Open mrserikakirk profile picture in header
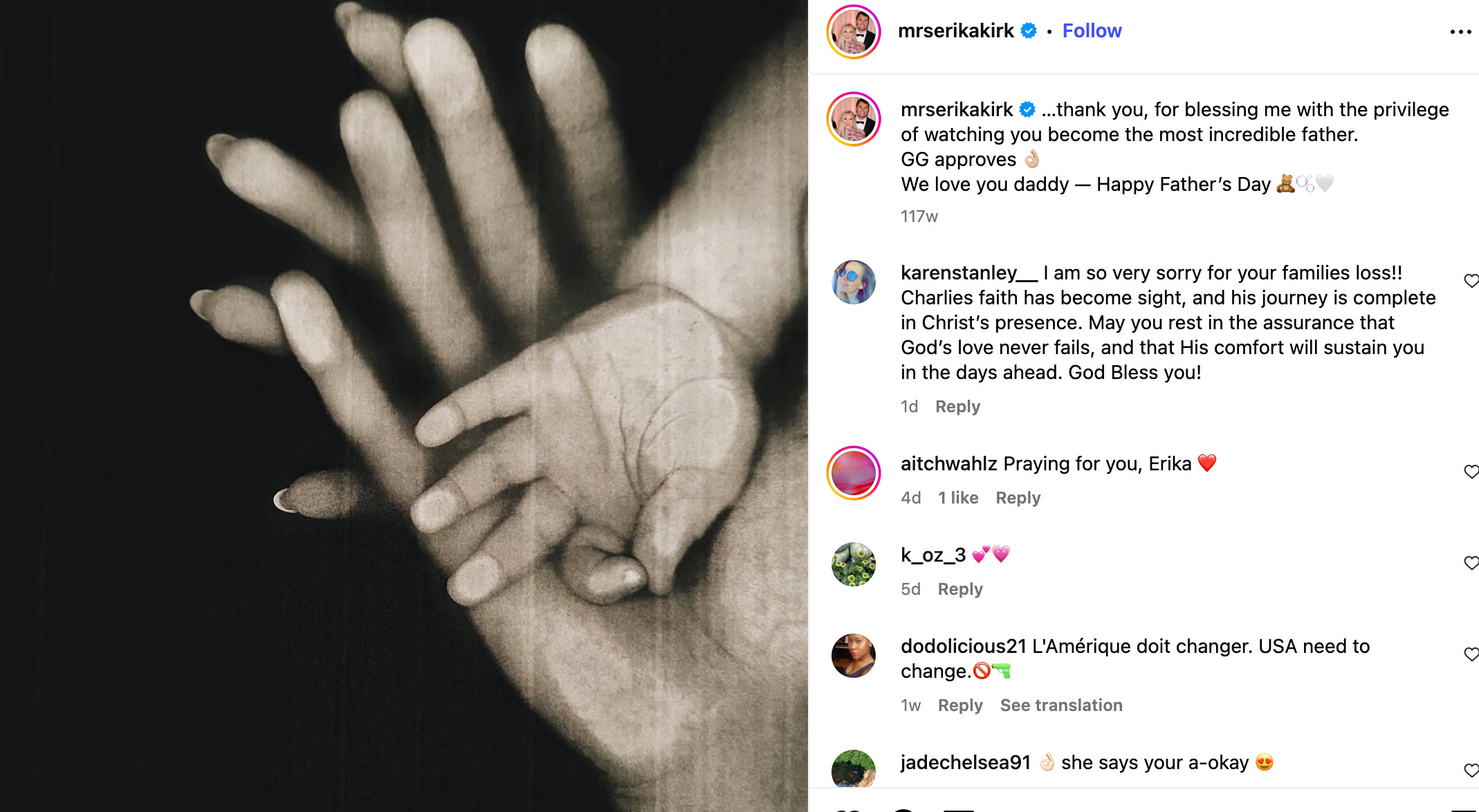 pyautogui.click(x=854, y=32)
